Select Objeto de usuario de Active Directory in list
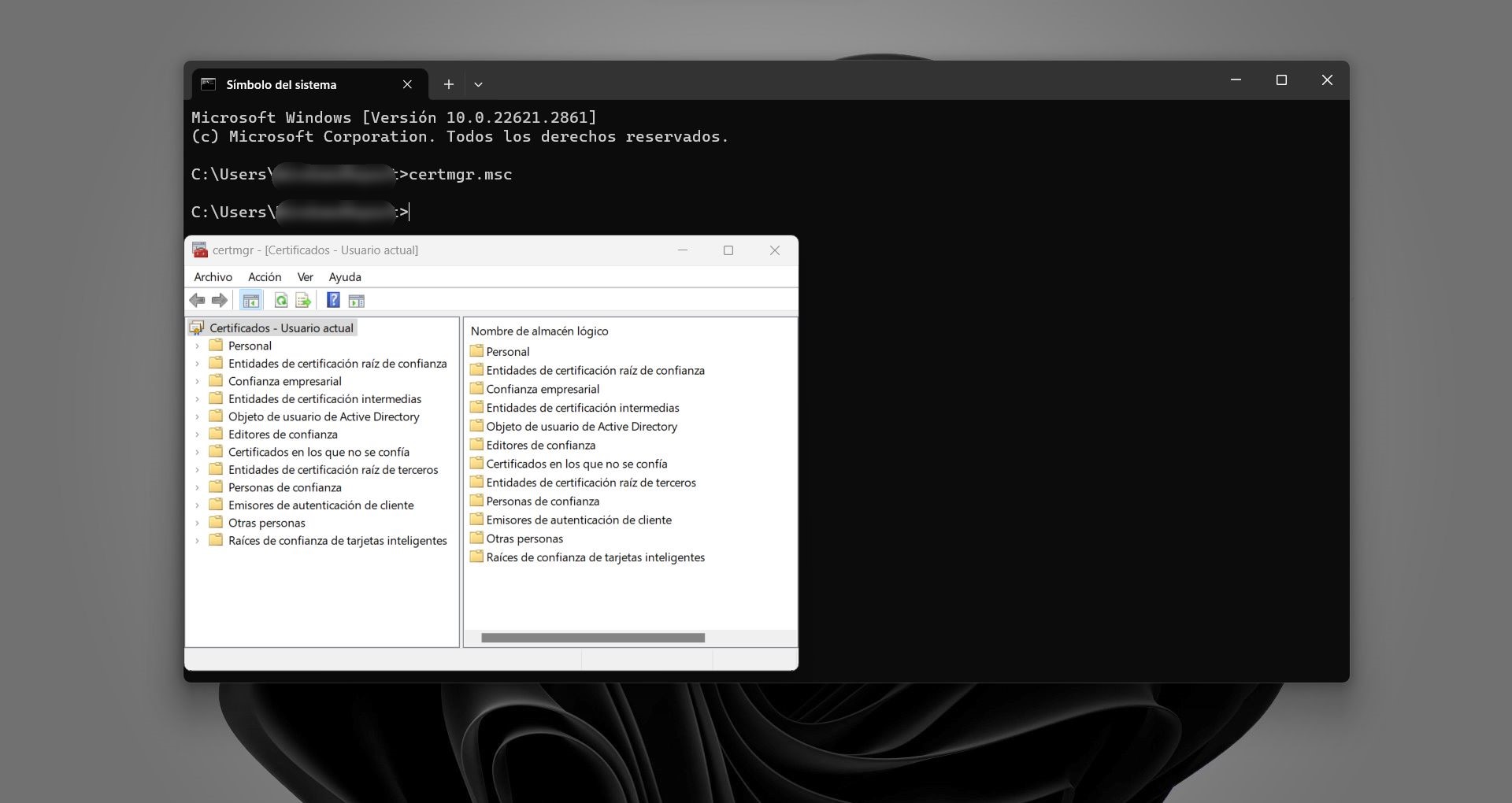The height and width of the screenshot is (803, 1512). tap(582, 426)
